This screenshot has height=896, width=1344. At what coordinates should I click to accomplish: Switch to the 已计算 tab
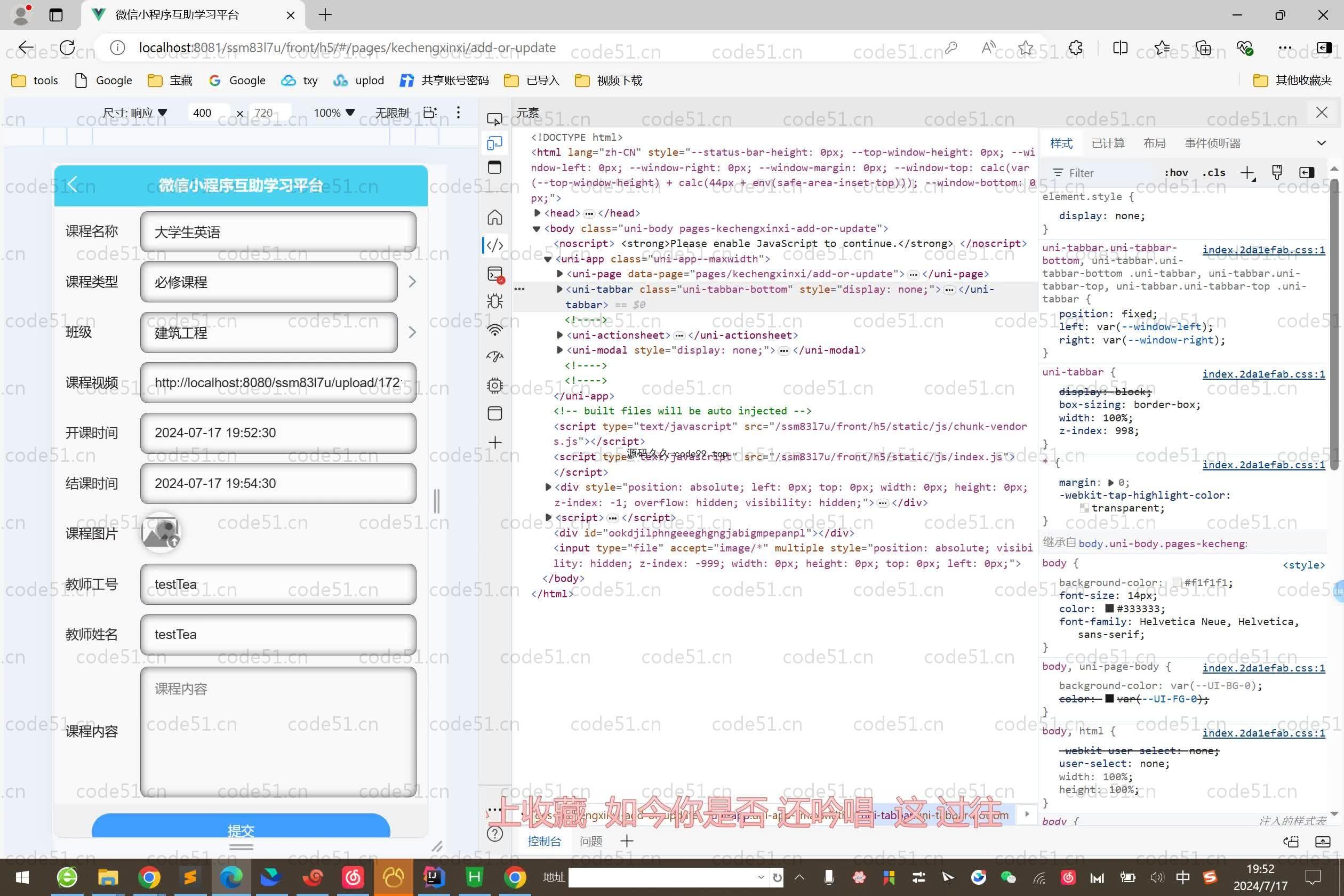click(1108, 143)
